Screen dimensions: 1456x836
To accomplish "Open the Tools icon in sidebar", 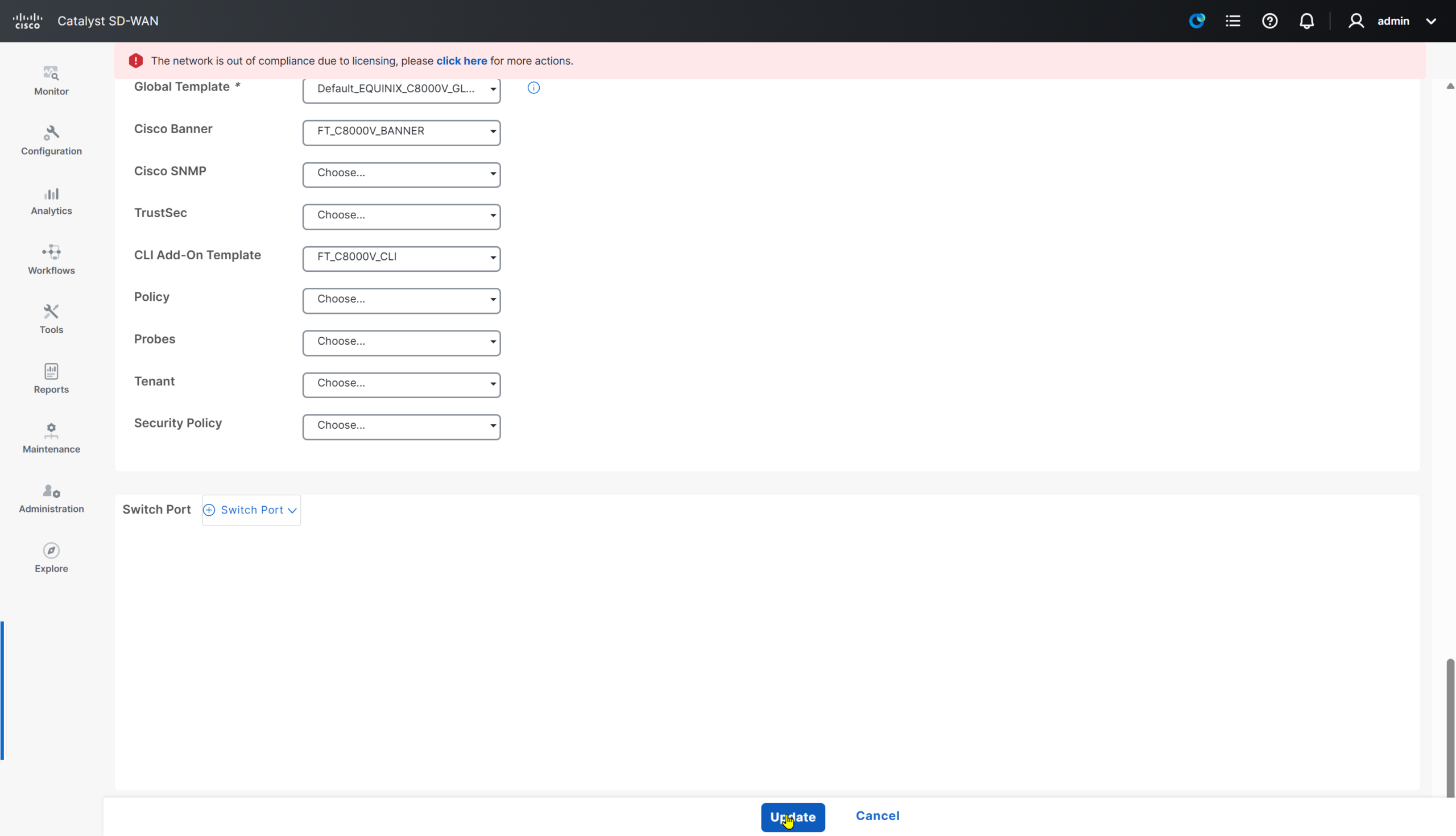I will pos(51,311).
